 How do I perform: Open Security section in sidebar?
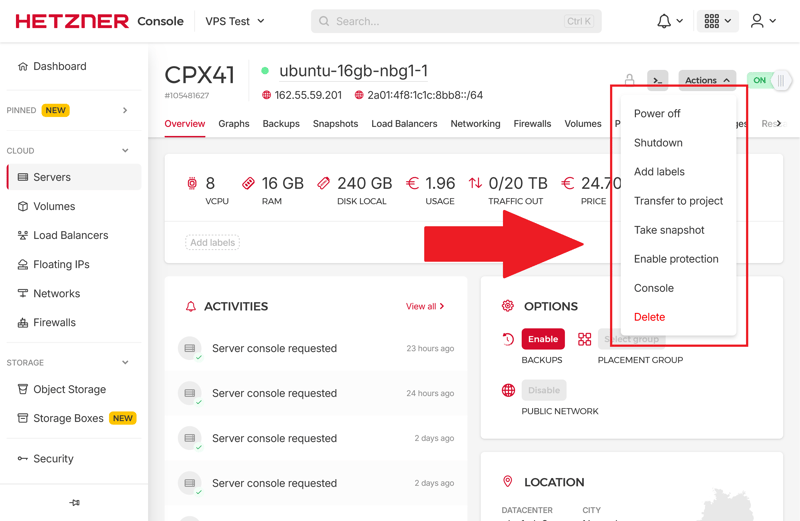pos(53,458)
